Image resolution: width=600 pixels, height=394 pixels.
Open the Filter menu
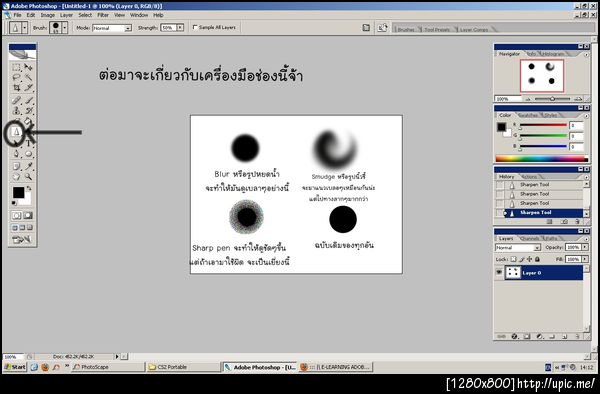point(103,15)
